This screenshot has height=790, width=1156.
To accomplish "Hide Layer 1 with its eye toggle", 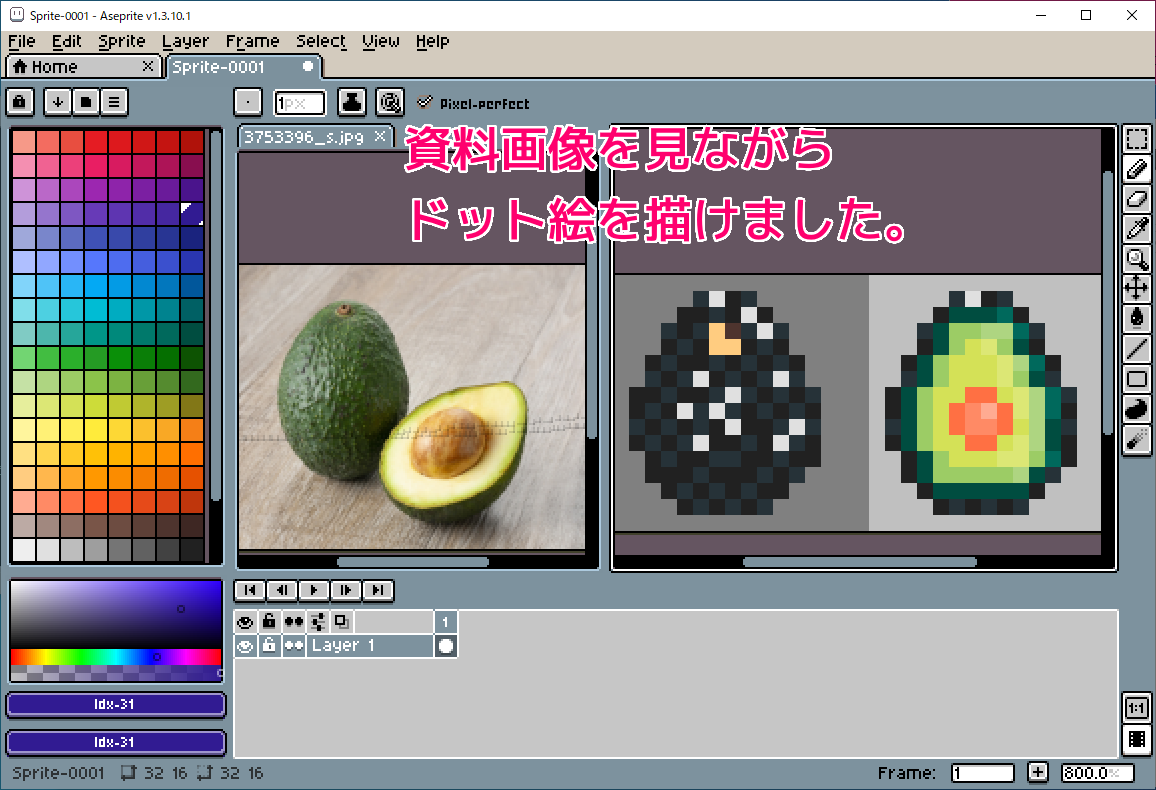I will [245, 645].
